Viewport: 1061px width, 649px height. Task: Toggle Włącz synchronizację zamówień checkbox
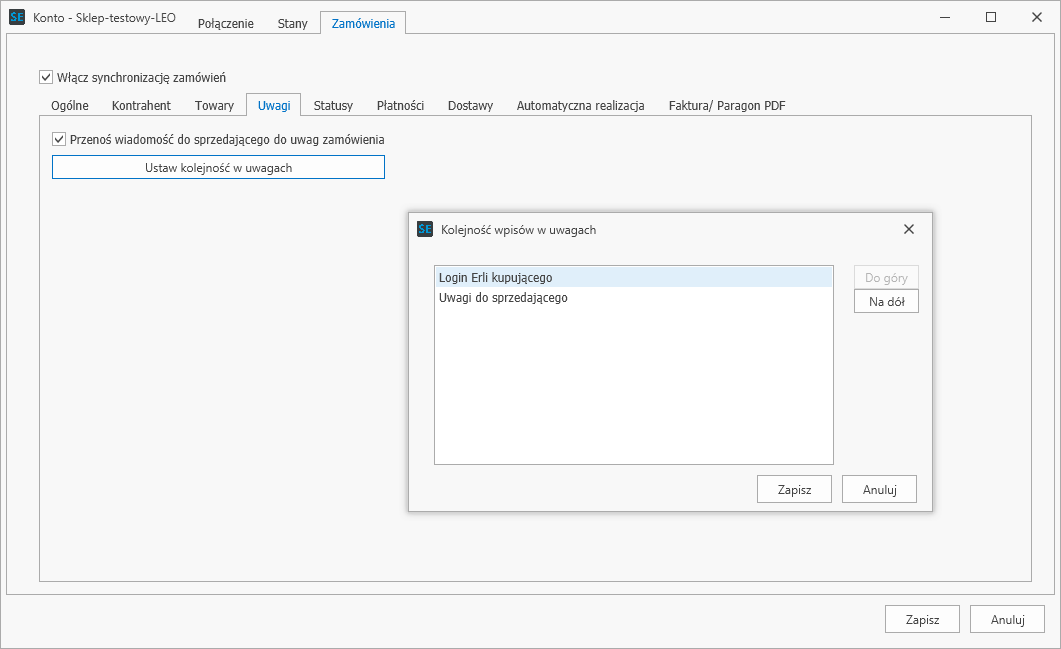coord(46,77)
